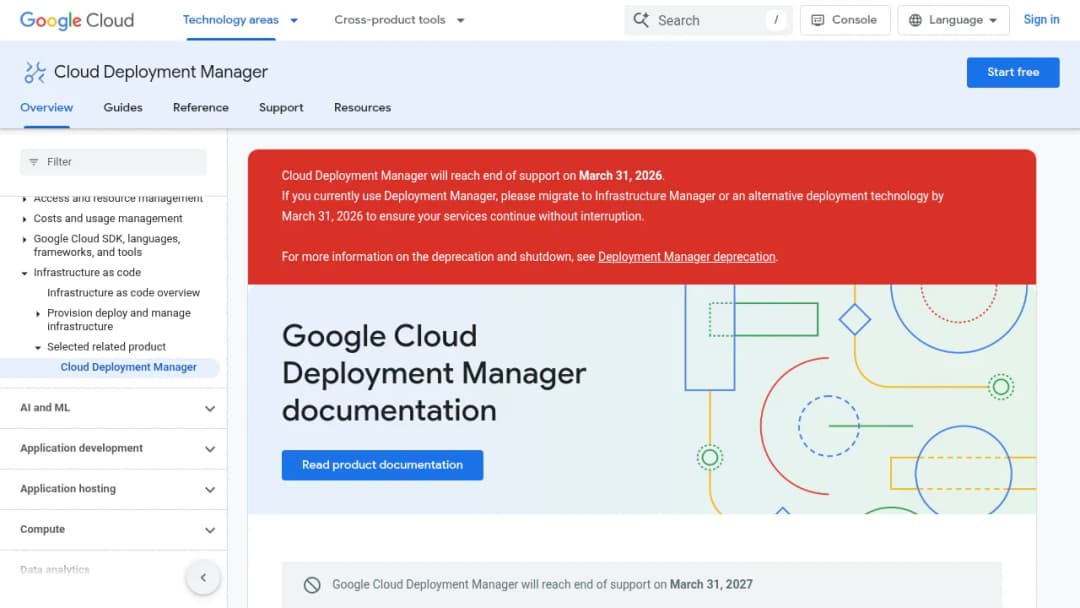Click the Language globe icon
The image size is (1080, 608).
pyautogui.click(x=915, y=20)
